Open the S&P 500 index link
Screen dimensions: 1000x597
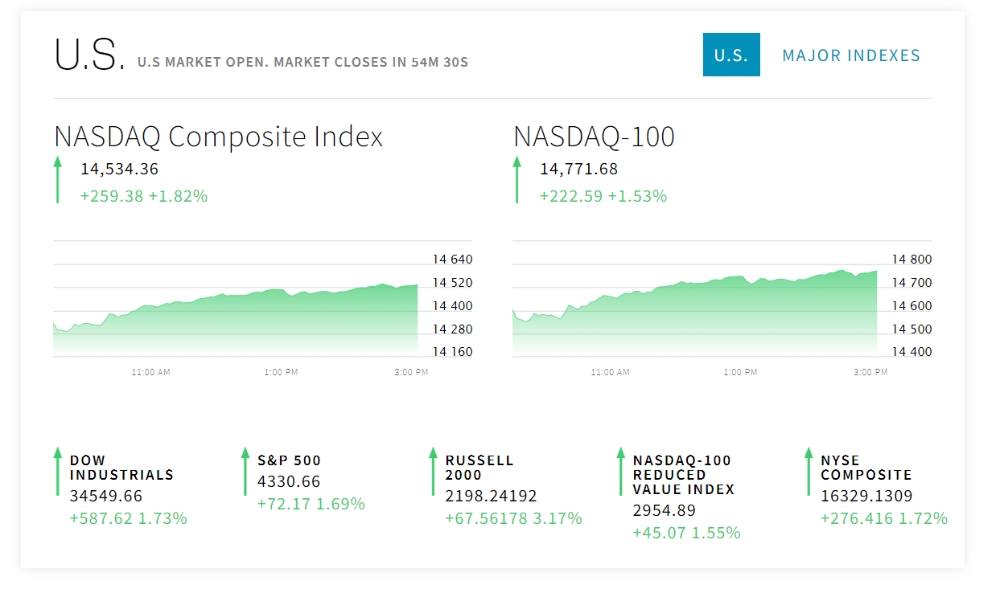tap(289, 461)
